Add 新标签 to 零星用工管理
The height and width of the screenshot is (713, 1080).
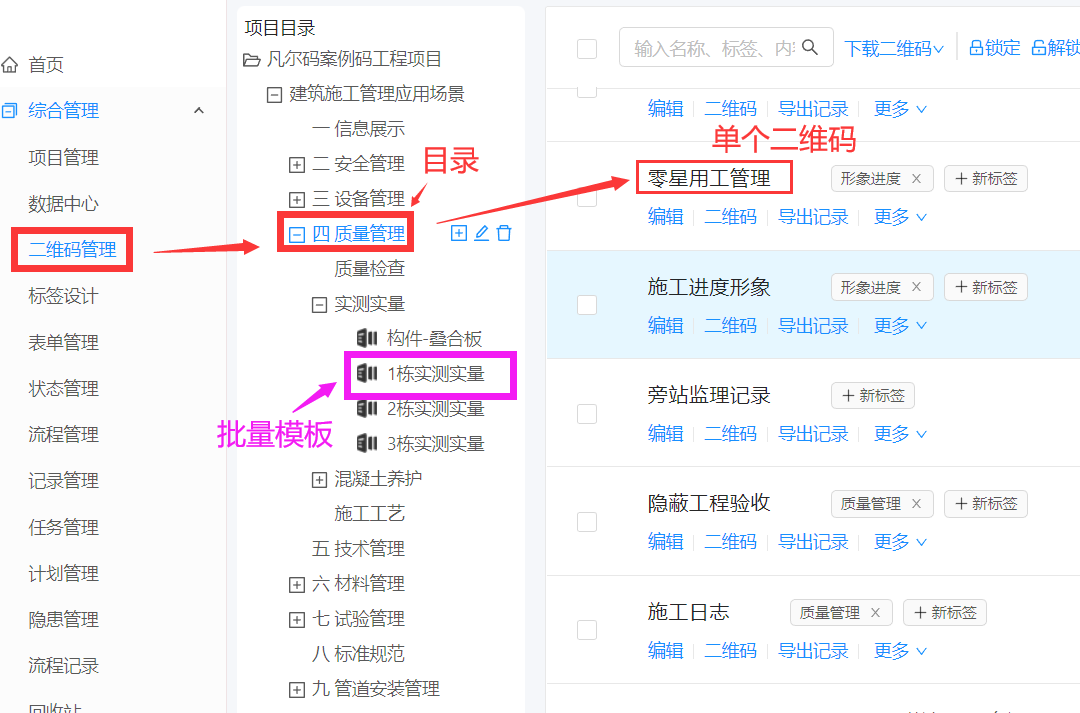coord(986,178)
